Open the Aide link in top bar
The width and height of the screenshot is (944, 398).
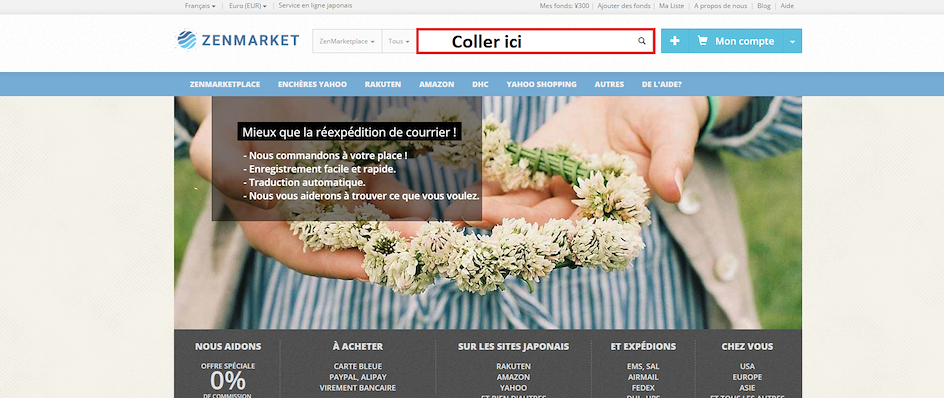[x=787, y=6]
